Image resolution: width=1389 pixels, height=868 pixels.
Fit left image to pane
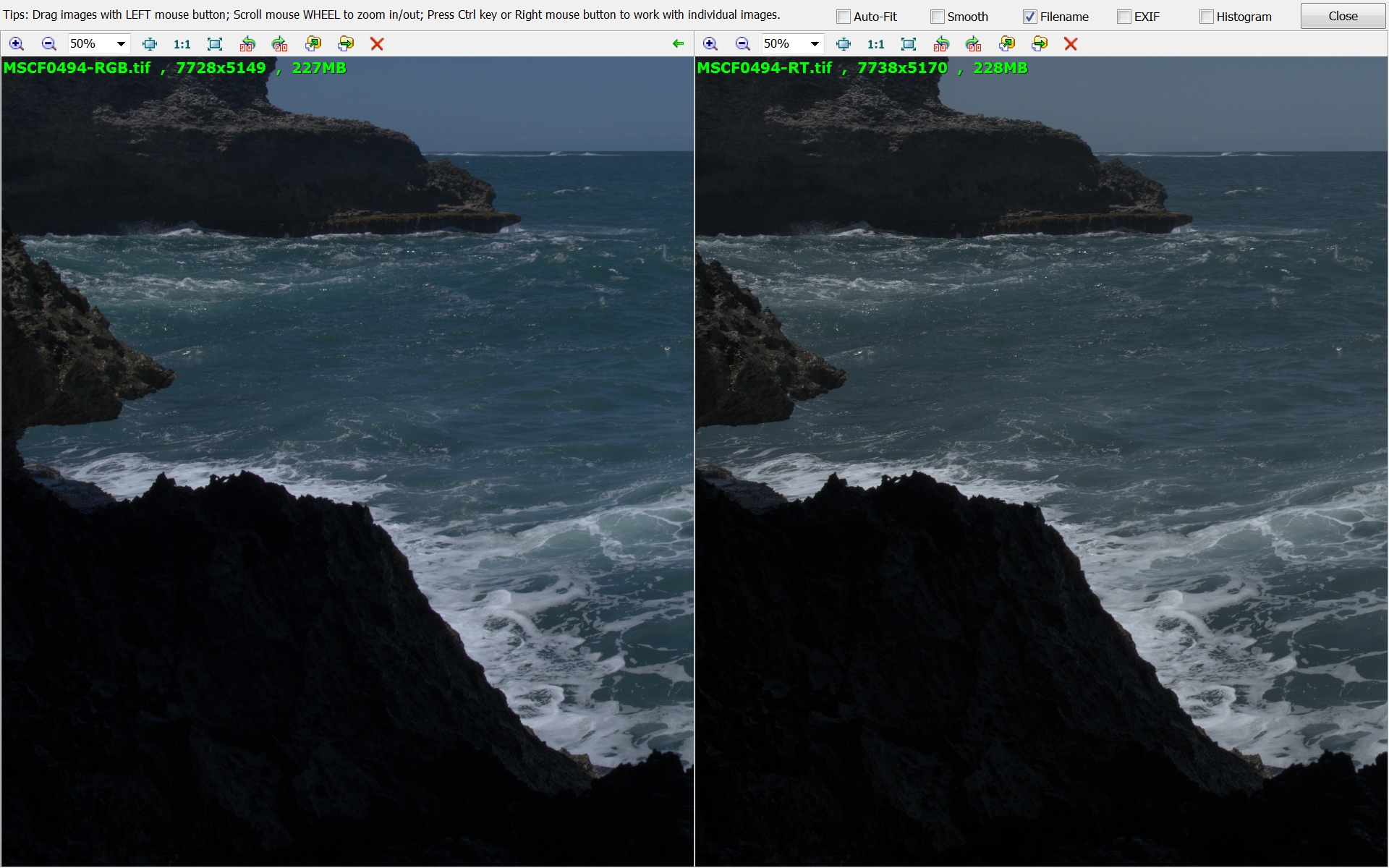(x=150, y=44)
